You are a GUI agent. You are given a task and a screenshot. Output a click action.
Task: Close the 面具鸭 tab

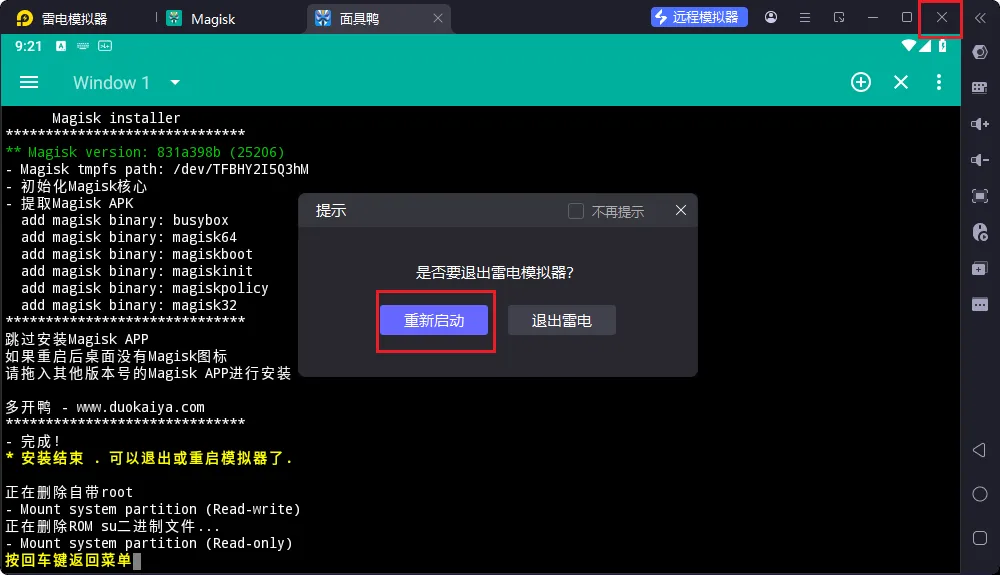pos(438,18)
